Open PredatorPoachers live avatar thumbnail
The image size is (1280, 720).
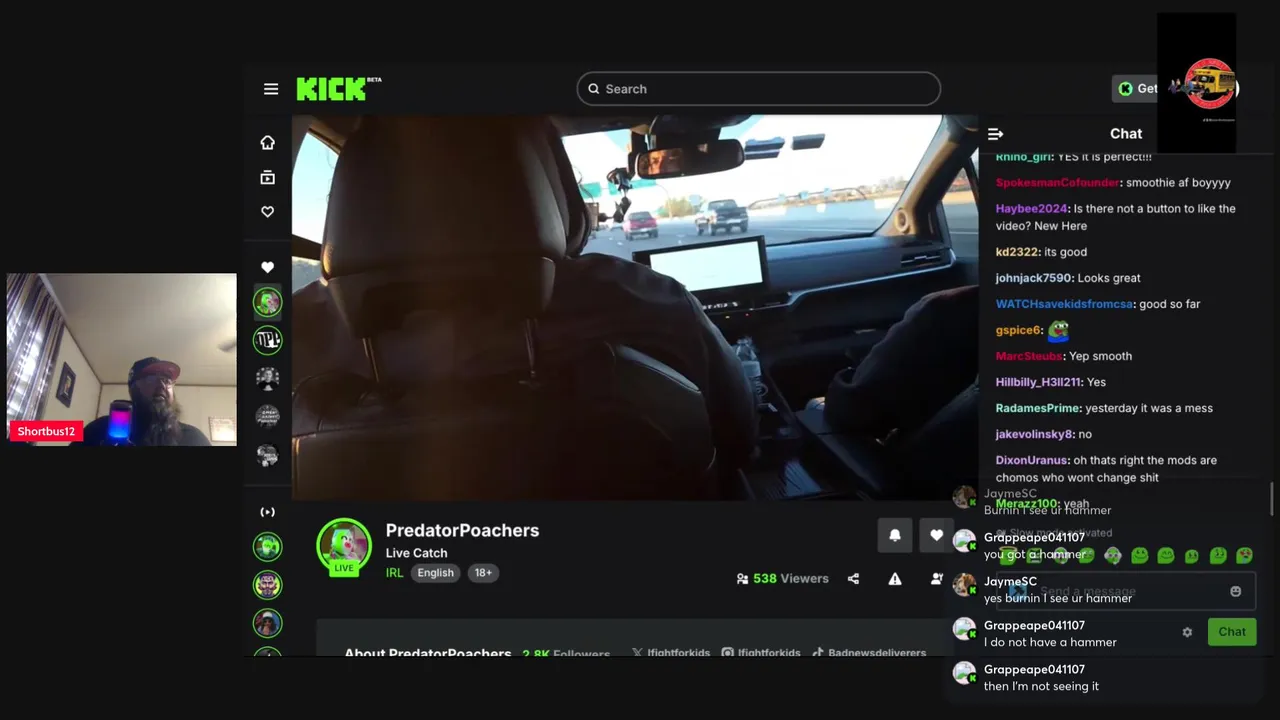[344, 546]
